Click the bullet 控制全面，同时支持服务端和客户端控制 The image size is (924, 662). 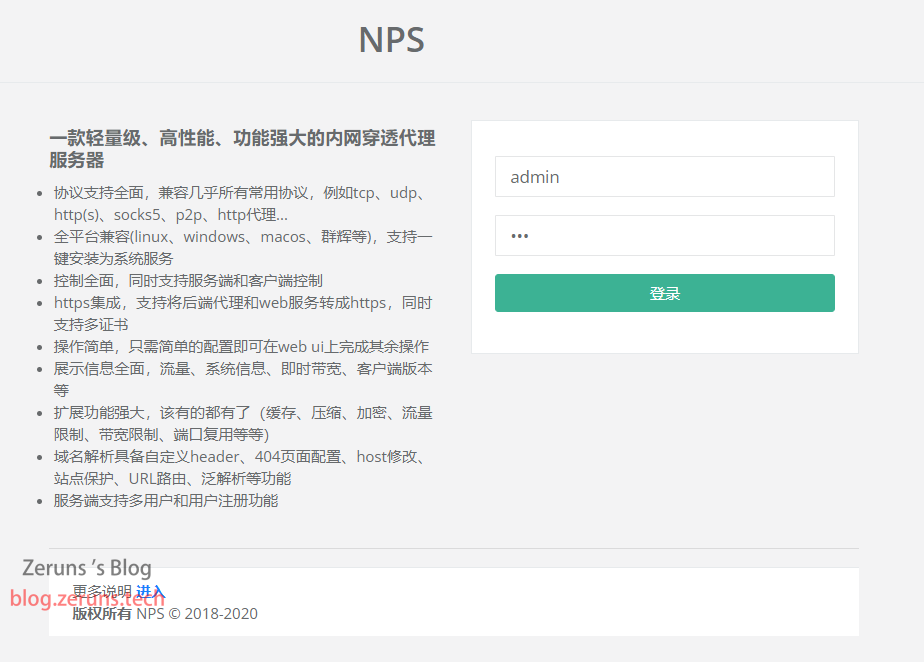point(188,281)
